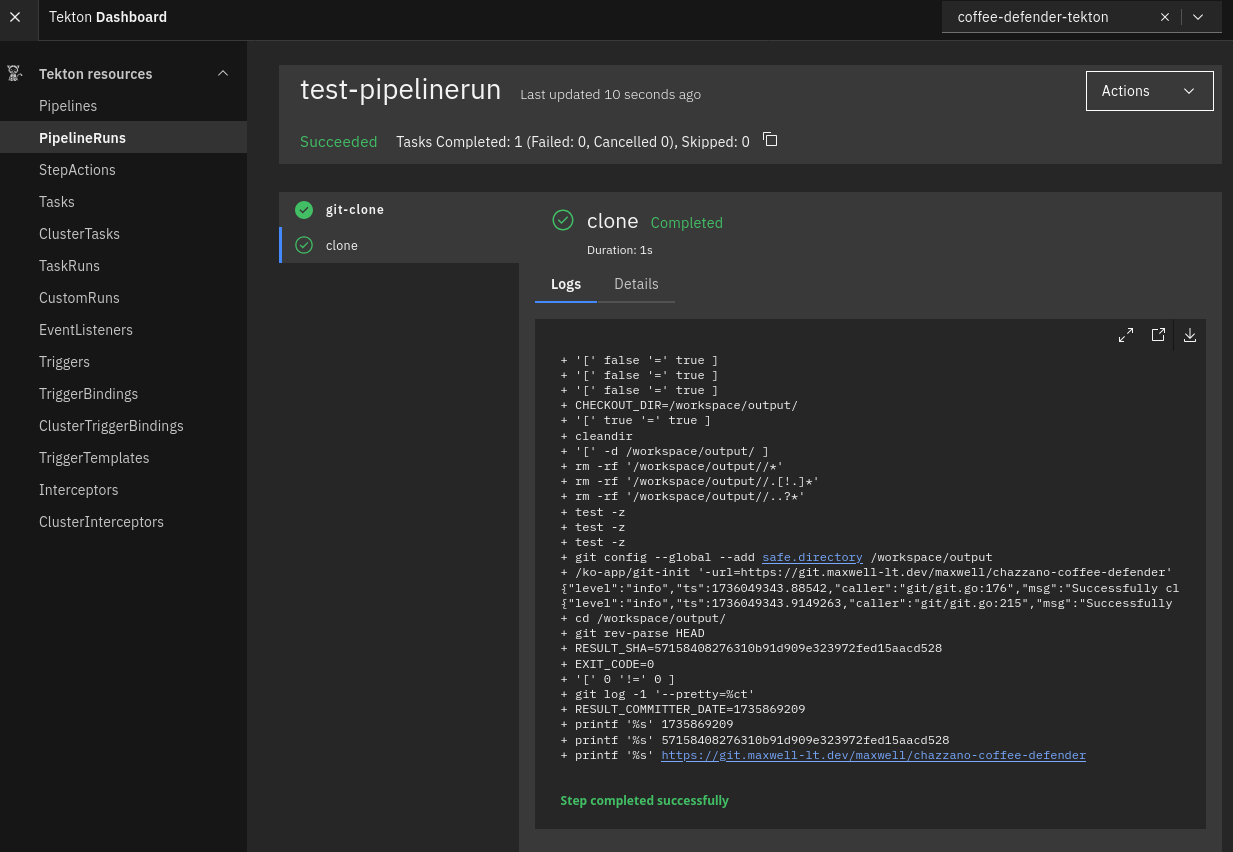Screen dimensions: 1233x852
Task: Clear the coffee-defender-tekton namespace selection
Action: pyautogui.click(x=1164, y=17)
